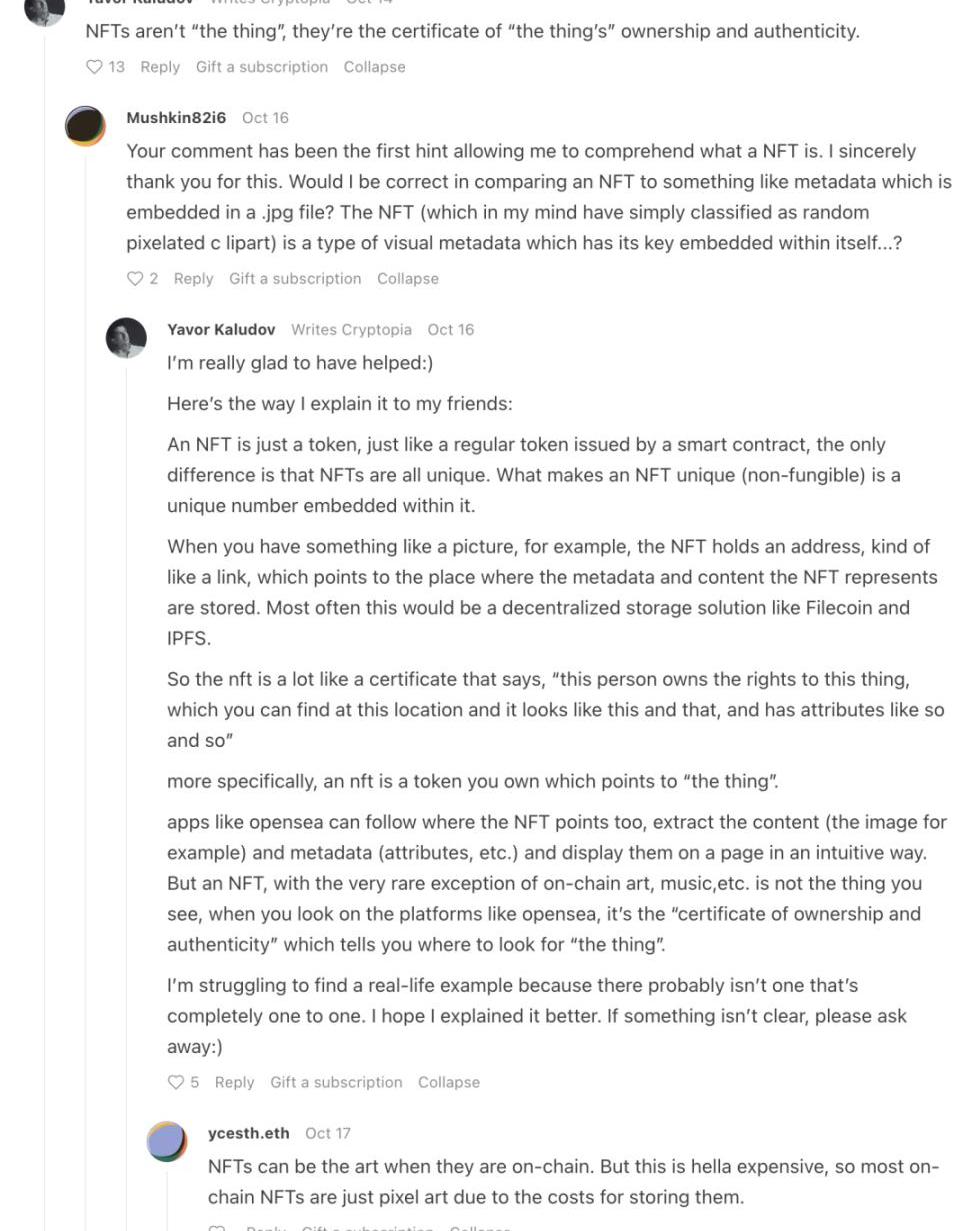Image resolution: width=972 pixels, height=1231 pixels.
Task: Like the comment with 13 hearts
Action: 95,67
